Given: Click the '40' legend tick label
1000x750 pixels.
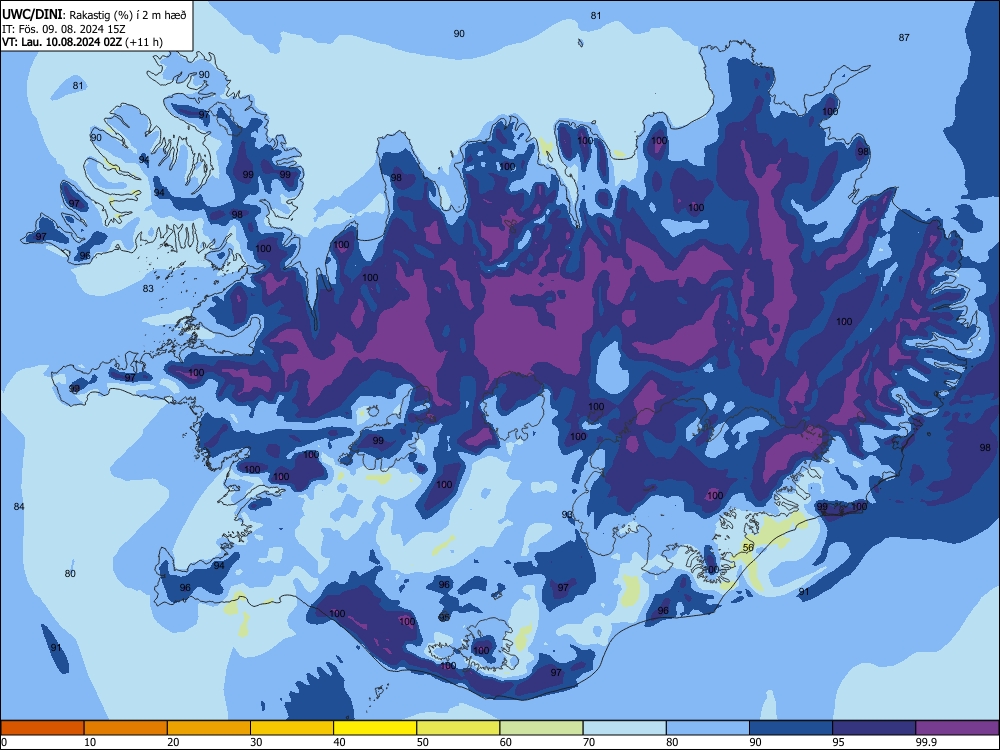Looking at the screenshot, I should [x=339, y=742].
